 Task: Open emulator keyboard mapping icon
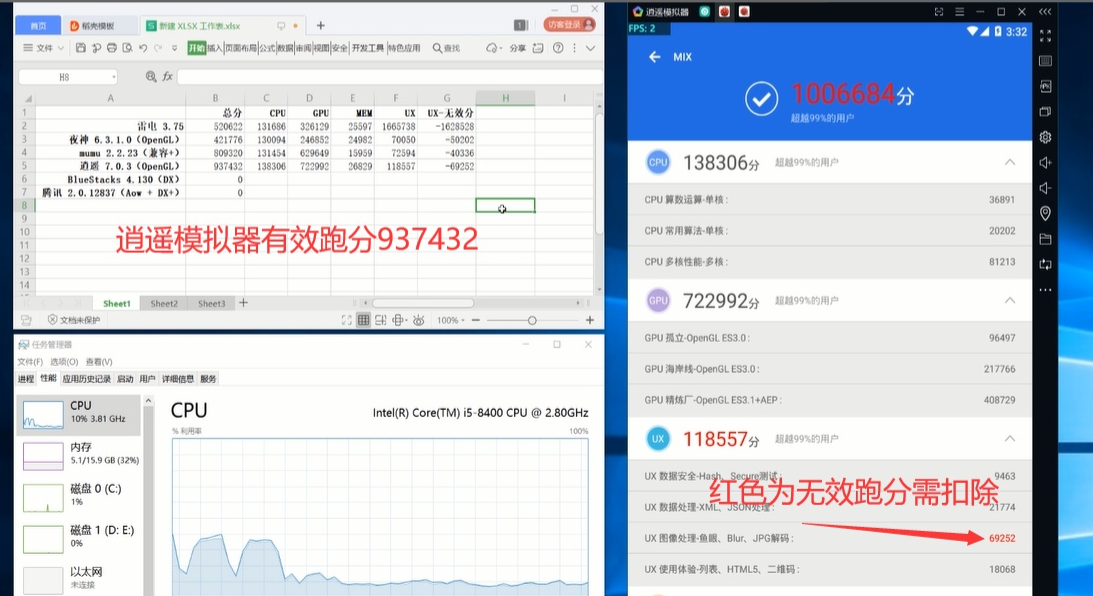click(x=1045, y=61)
